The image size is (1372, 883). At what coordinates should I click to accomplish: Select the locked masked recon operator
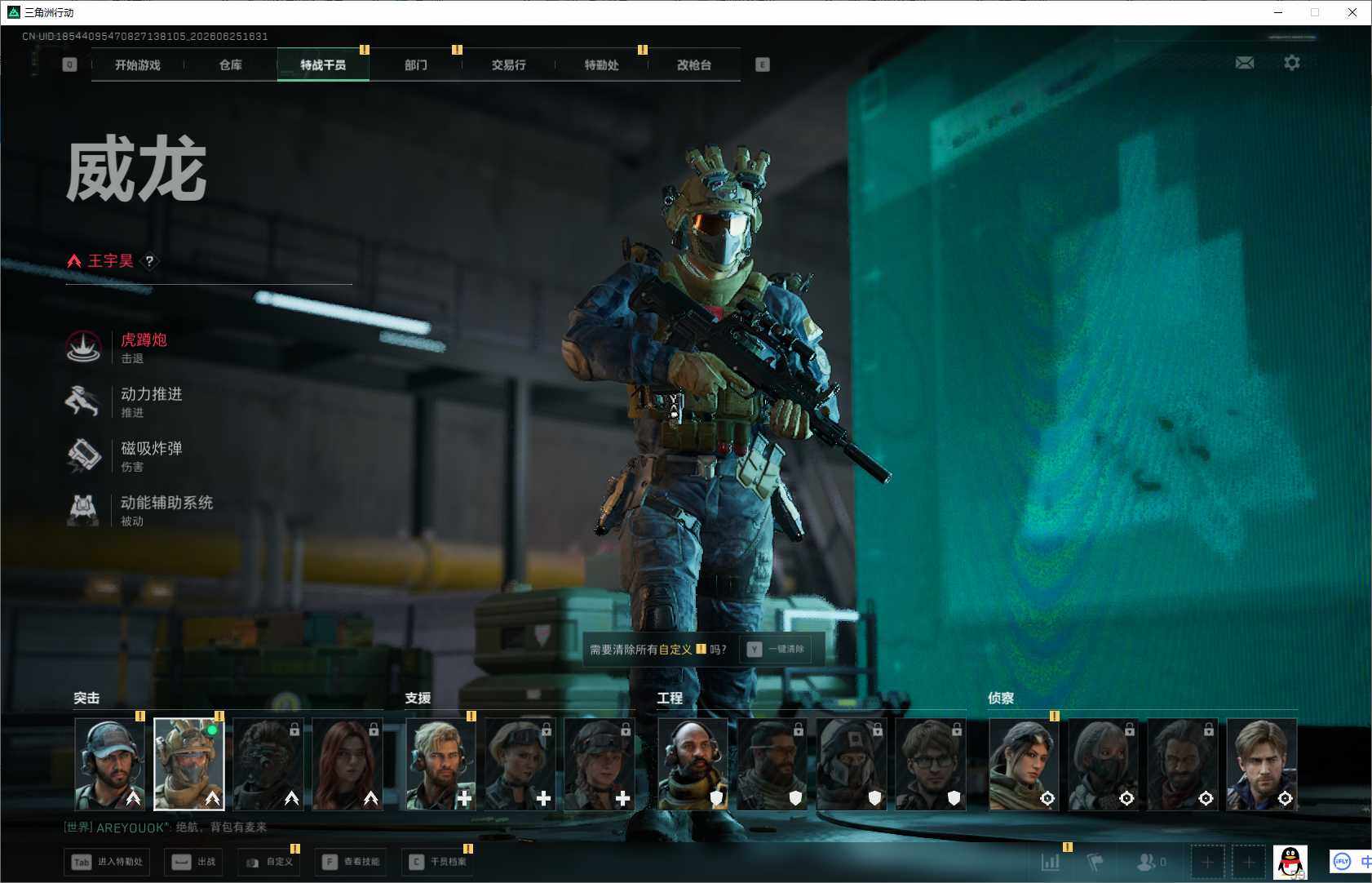tap(1103, 764)
